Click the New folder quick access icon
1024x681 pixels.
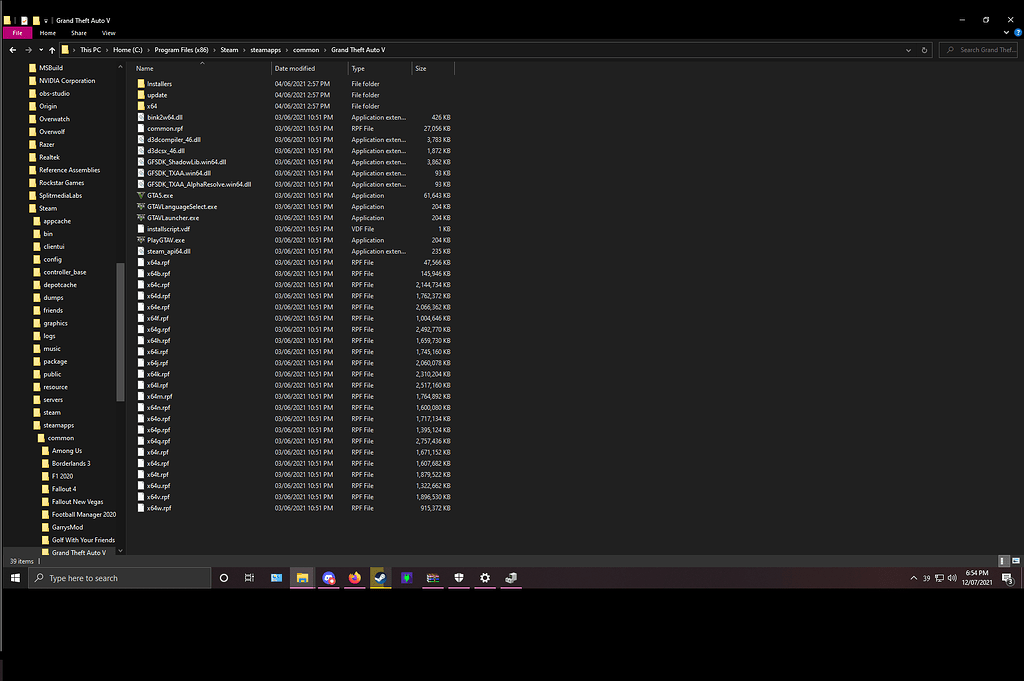(x=36, y=20)
